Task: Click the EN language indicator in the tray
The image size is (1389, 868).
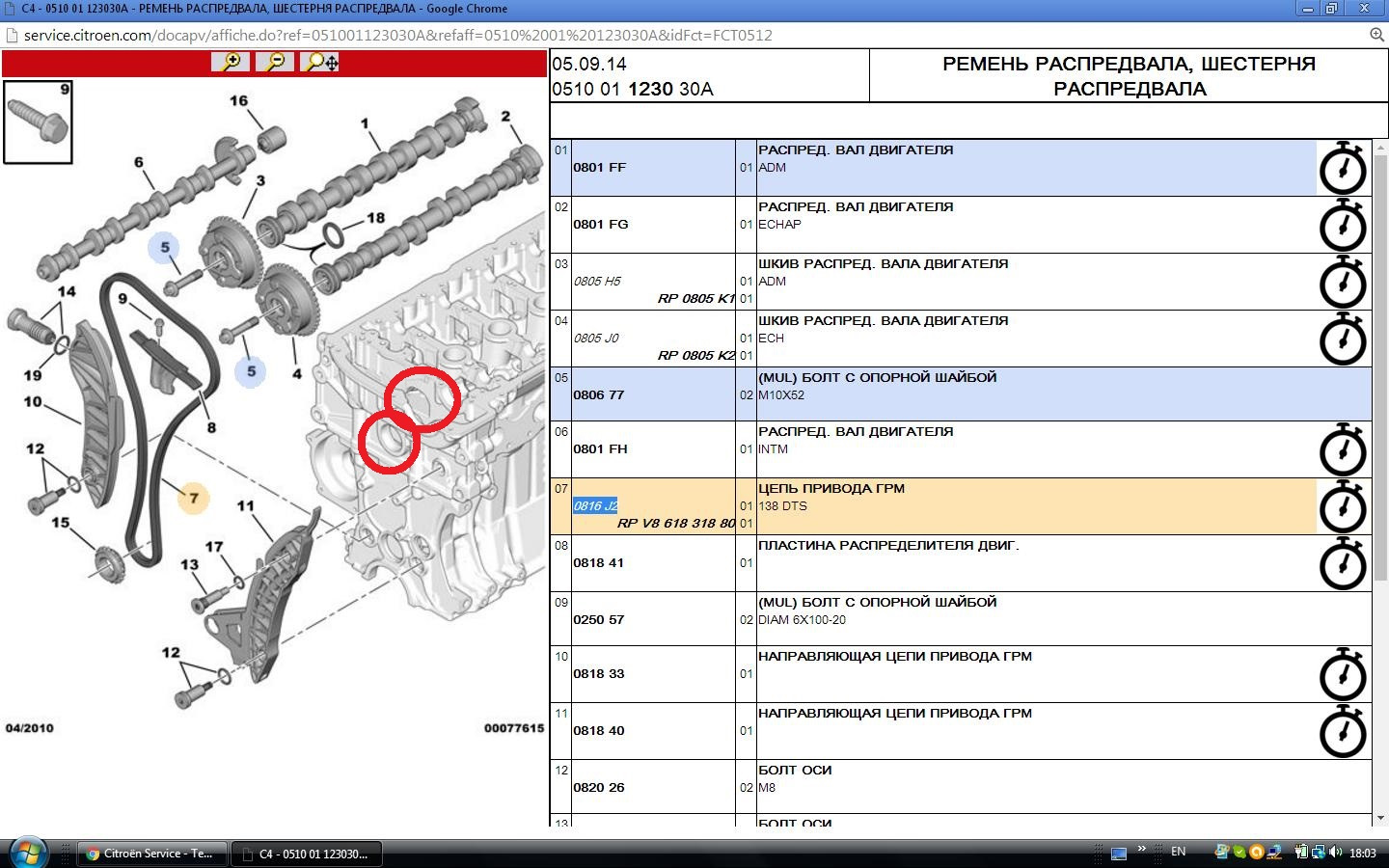Action: [1178, 853]
